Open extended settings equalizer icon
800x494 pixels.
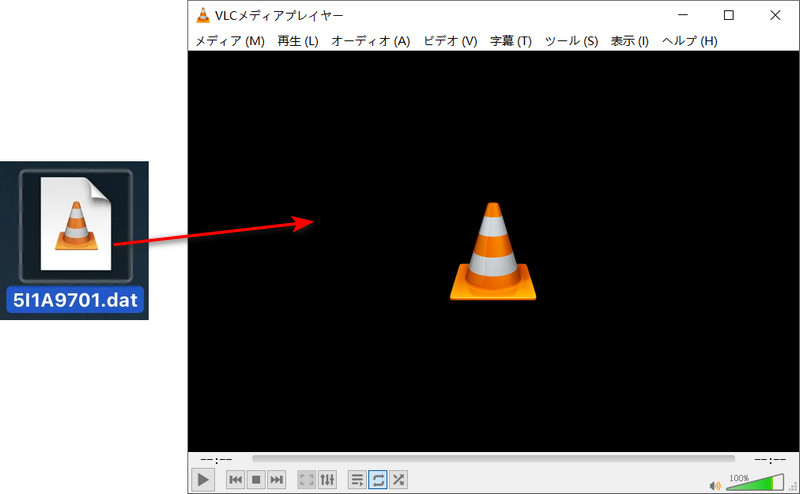click(327, 480)
